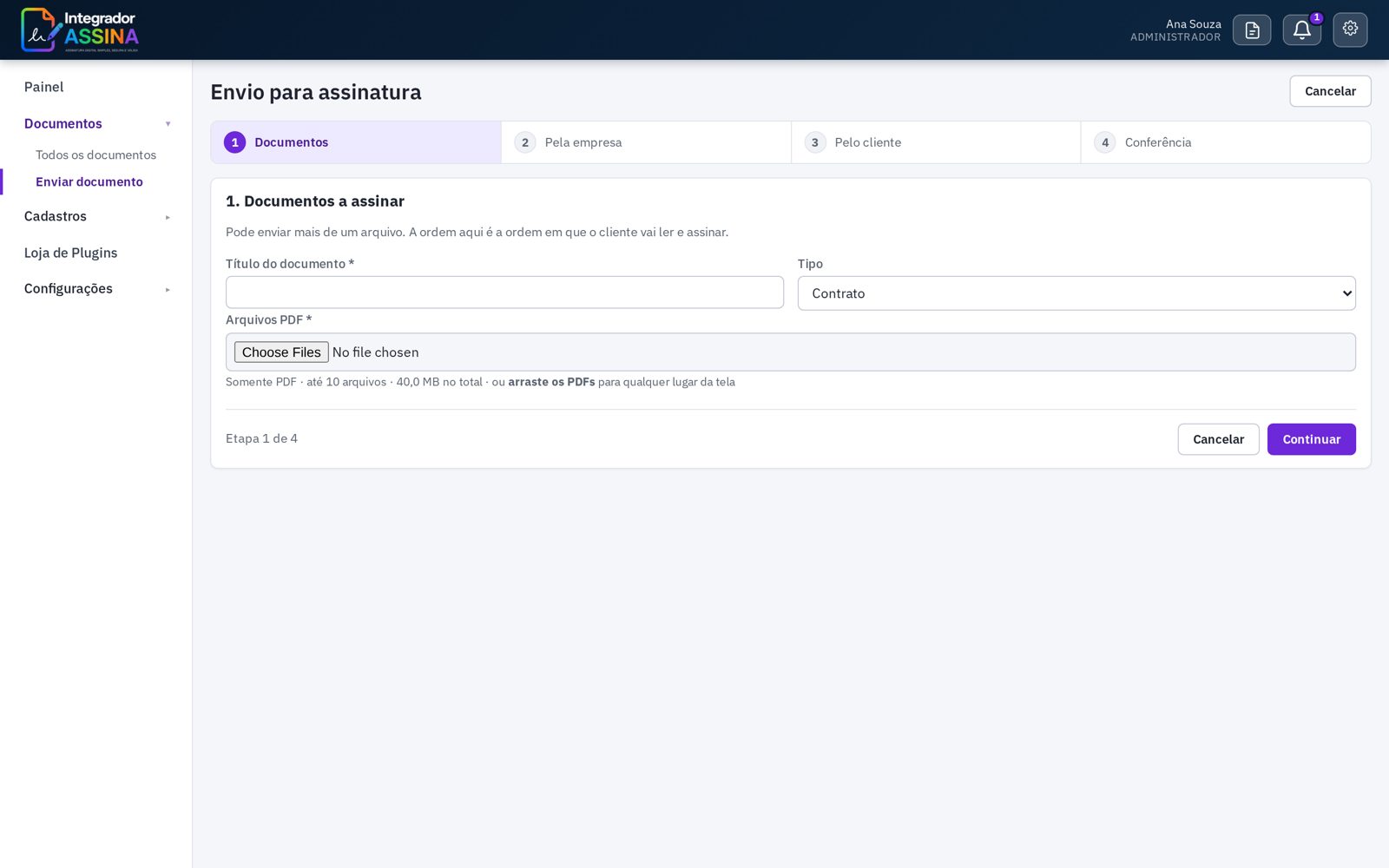The image size is (1389, 868).
Task: Click the Etapa 1 de 4 text
Action: 261,438
